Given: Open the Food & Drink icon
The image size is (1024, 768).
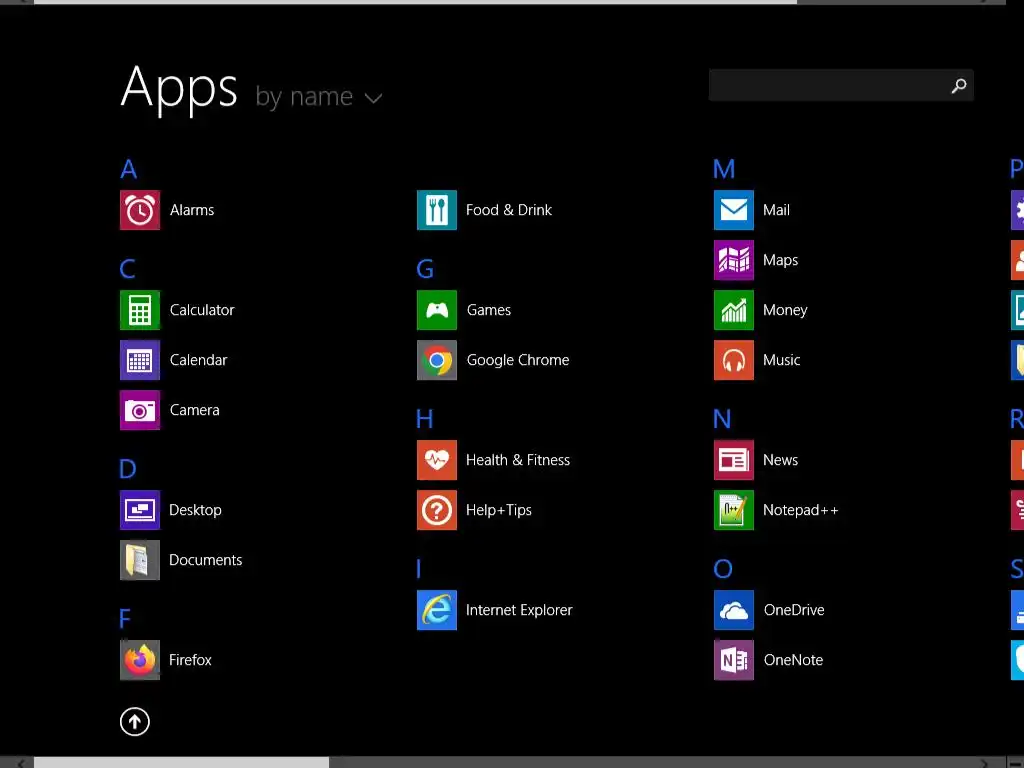Looking at the screenshot, I should click(x=437, y=210).
